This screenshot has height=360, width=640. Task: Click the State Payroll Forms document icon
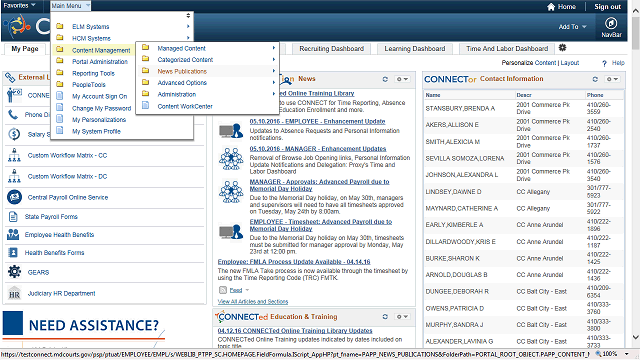13,216
